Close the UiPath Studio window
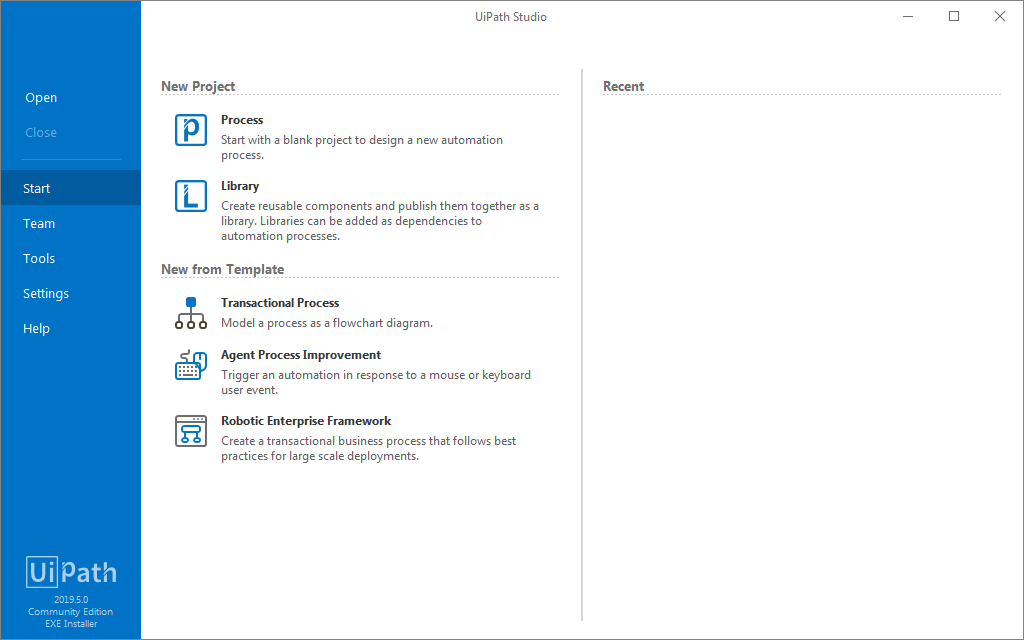 tap(1000, 16)
